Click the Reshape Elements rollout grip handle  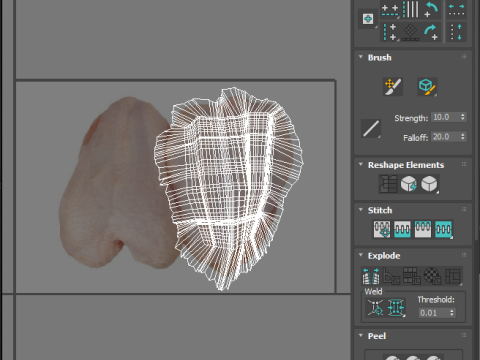click(x=464, y=164)
